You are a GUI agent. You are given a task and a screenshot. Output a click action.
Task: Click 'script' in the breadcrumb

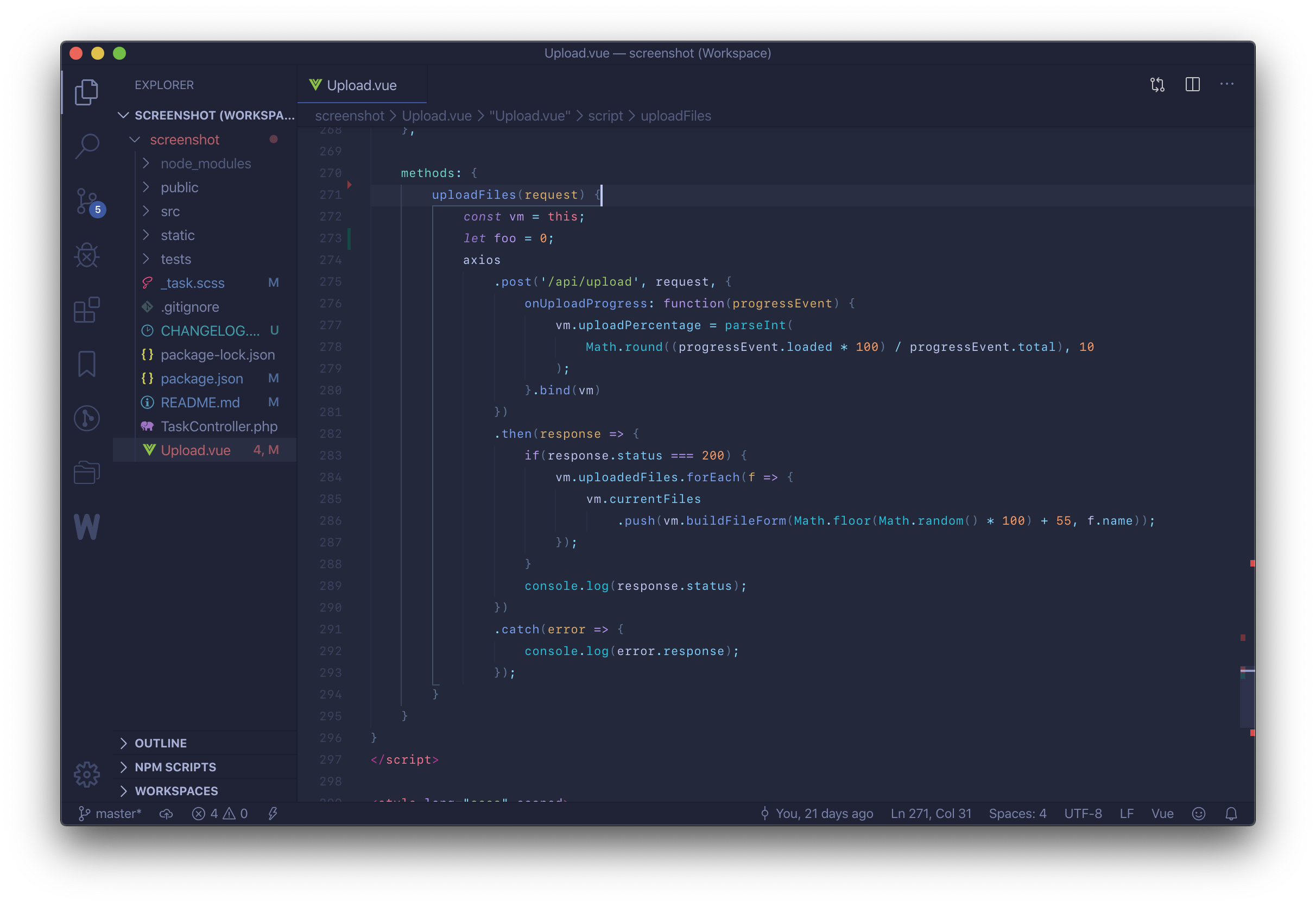(605, 116)
